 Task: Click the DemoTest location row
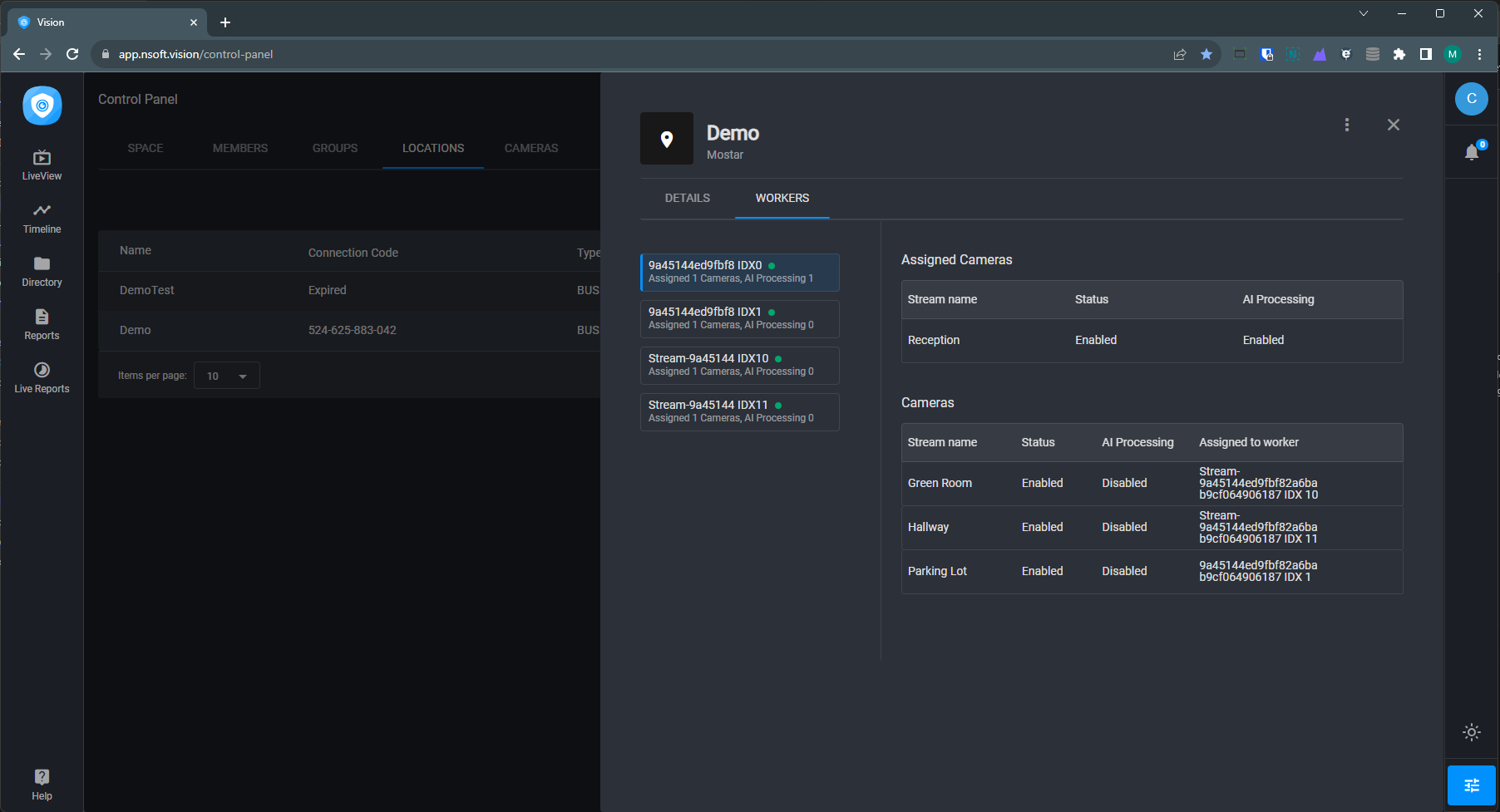coord(349,290)
